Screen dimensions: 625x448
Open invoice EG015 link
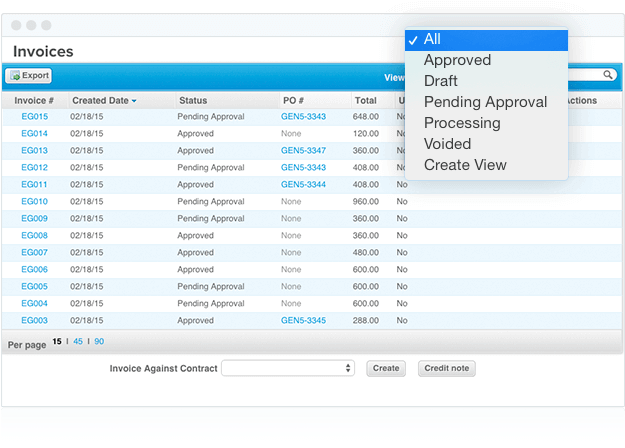tap(34, 116)
